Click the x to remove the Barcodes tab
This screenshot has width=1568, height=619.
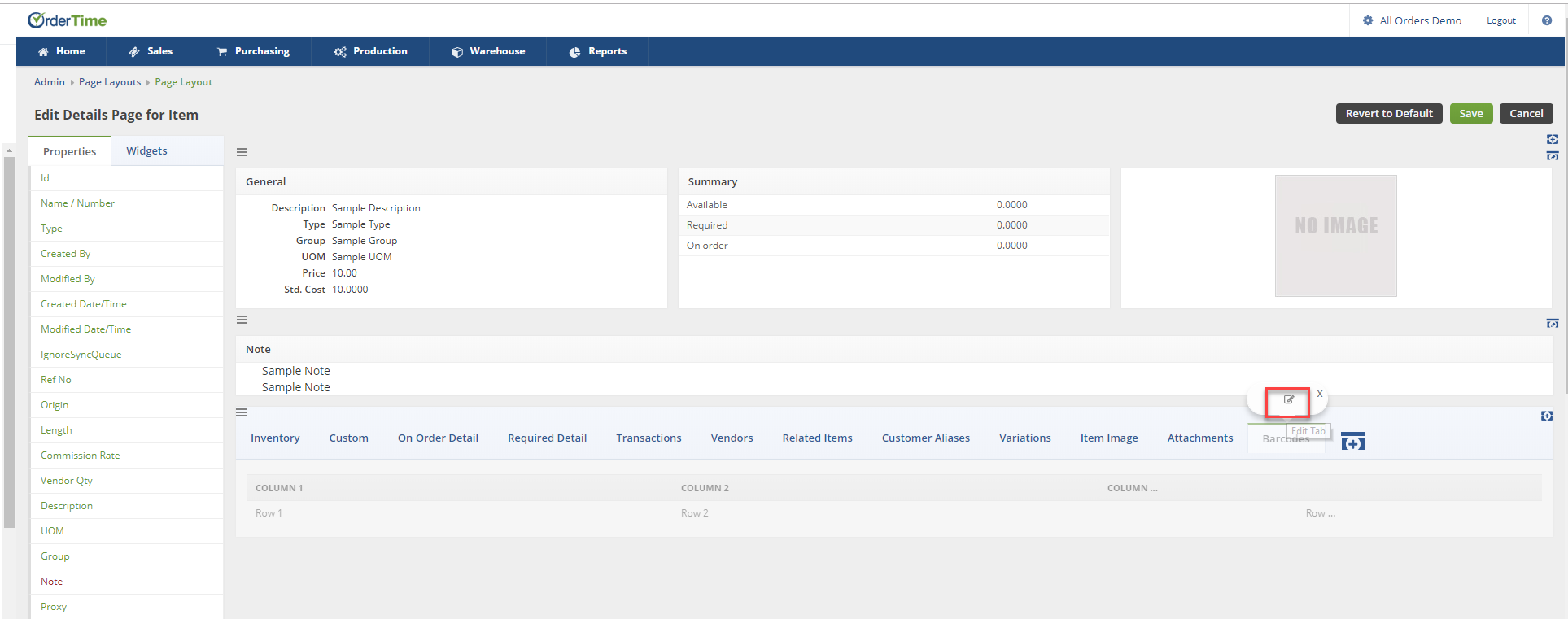point(1320,394)
